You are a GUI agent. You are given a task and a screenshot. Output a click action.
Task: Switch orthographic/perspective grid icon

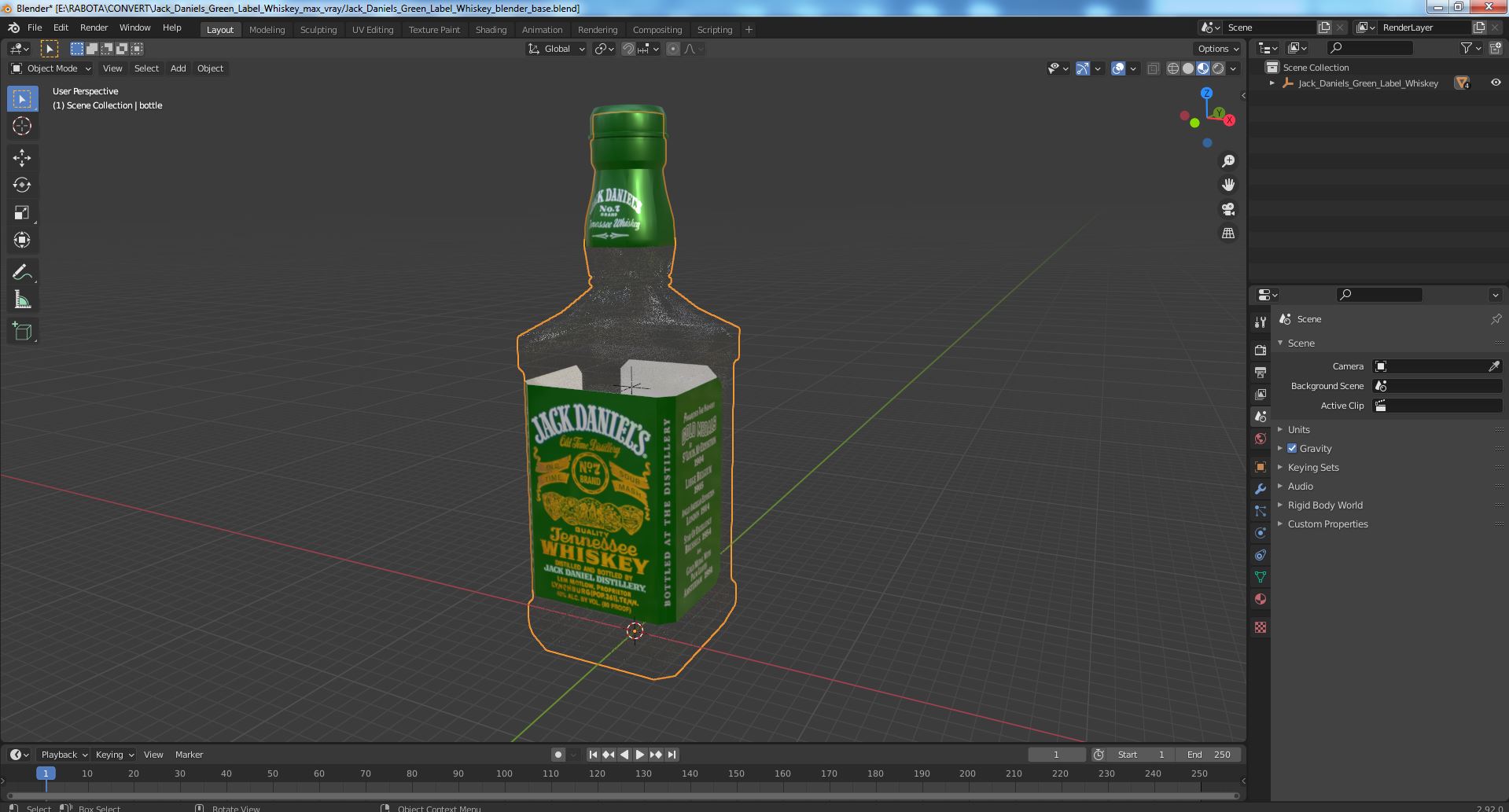[x=1227, y=233]
